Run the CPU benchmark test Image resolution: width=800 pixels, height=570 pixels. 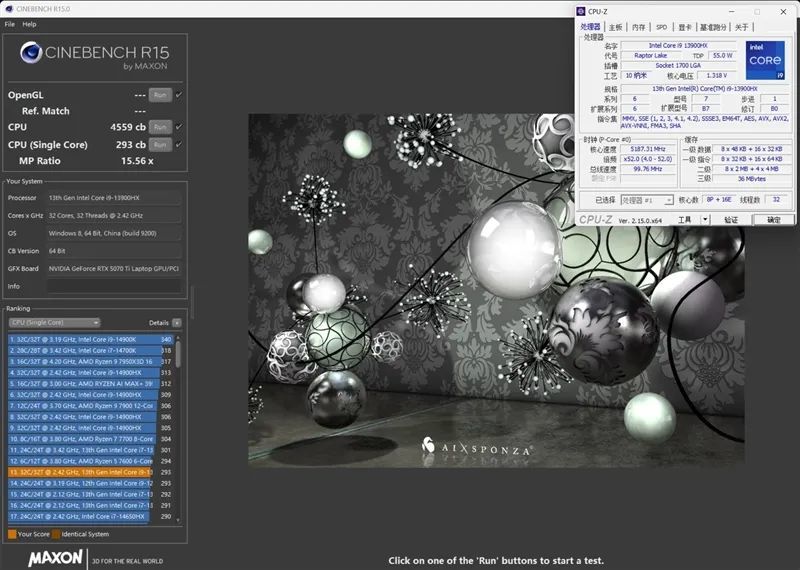click(x=161, y=127)
